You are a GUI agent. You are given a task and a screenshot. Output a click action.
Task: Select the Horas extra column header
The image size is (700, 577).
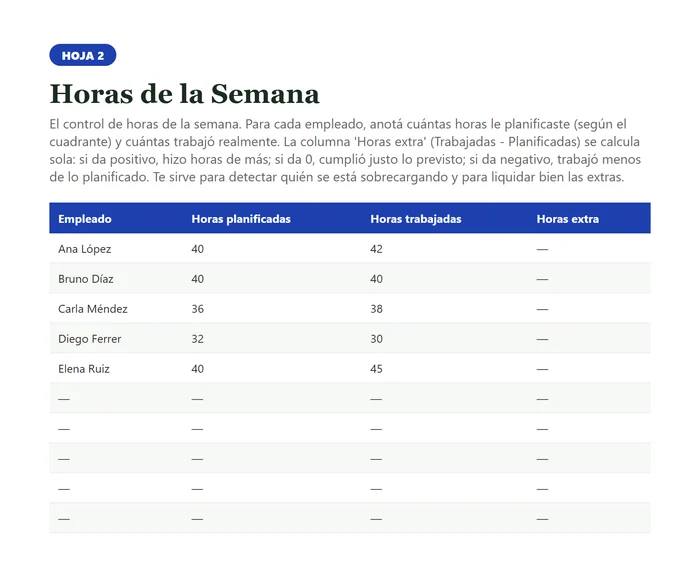pos(567,219)
